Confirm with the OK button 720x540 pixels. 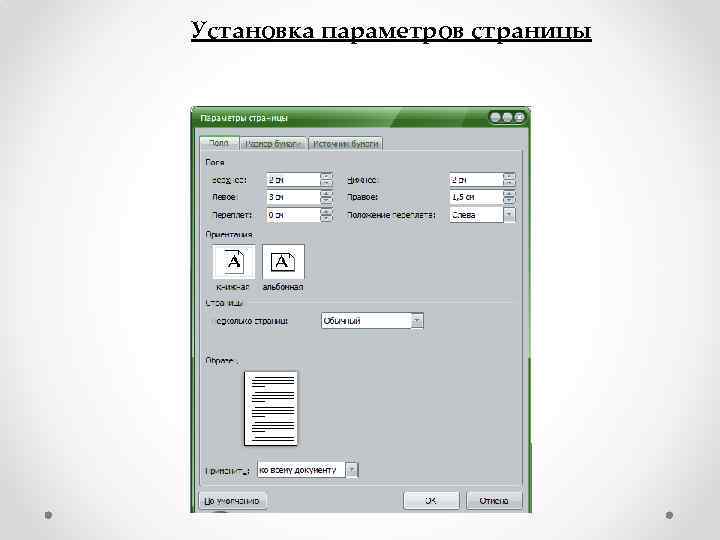coord(431,501)
